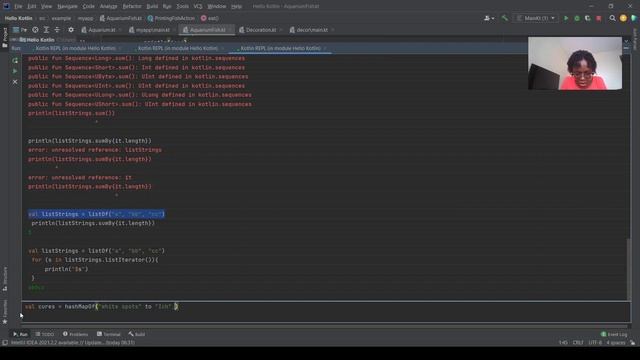Click the Select Opened File target icon
640x360 pixels.
(x=36, y=30)
